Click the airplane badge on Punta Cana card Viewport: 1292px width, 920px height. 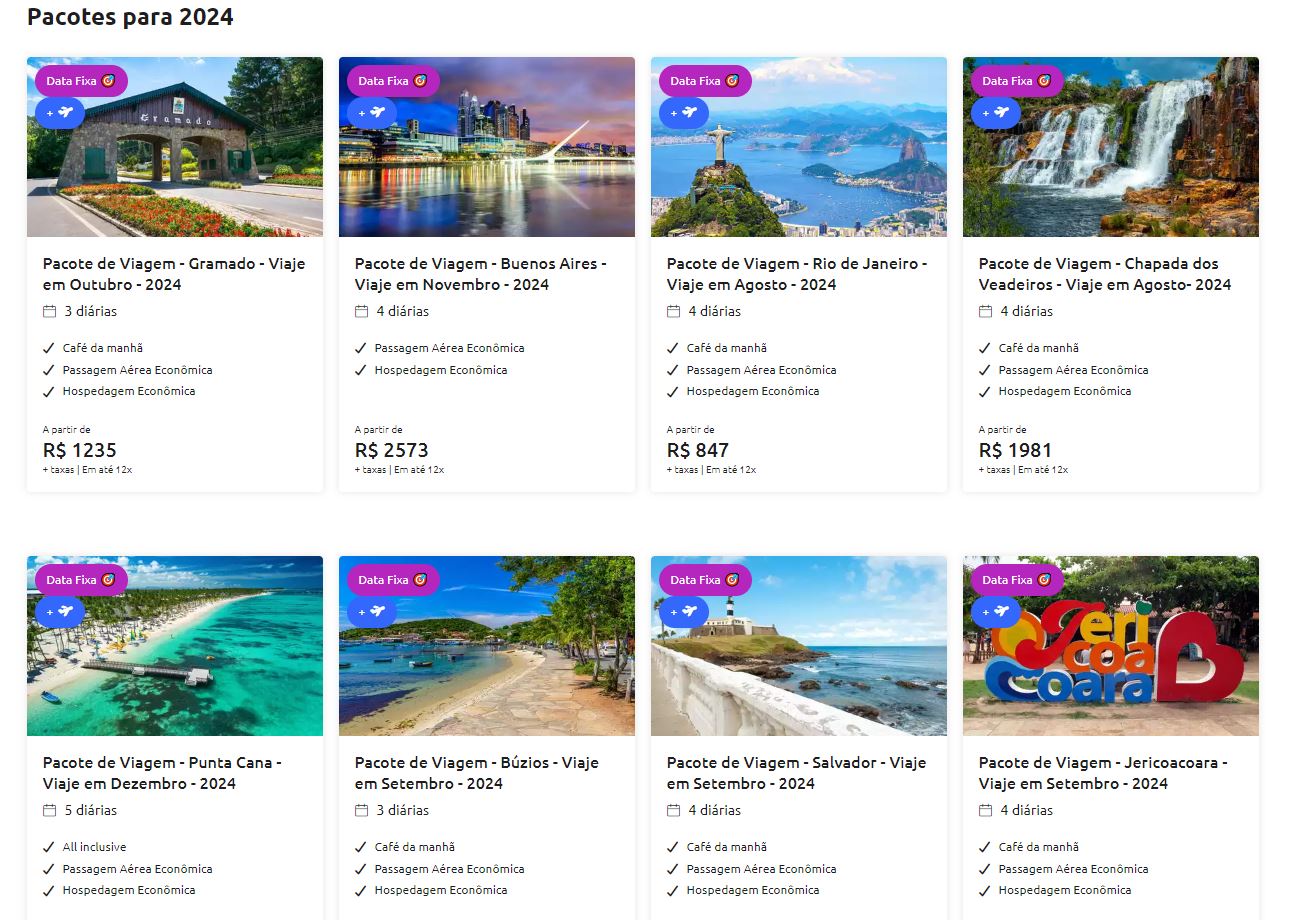(x=60, y=612)
